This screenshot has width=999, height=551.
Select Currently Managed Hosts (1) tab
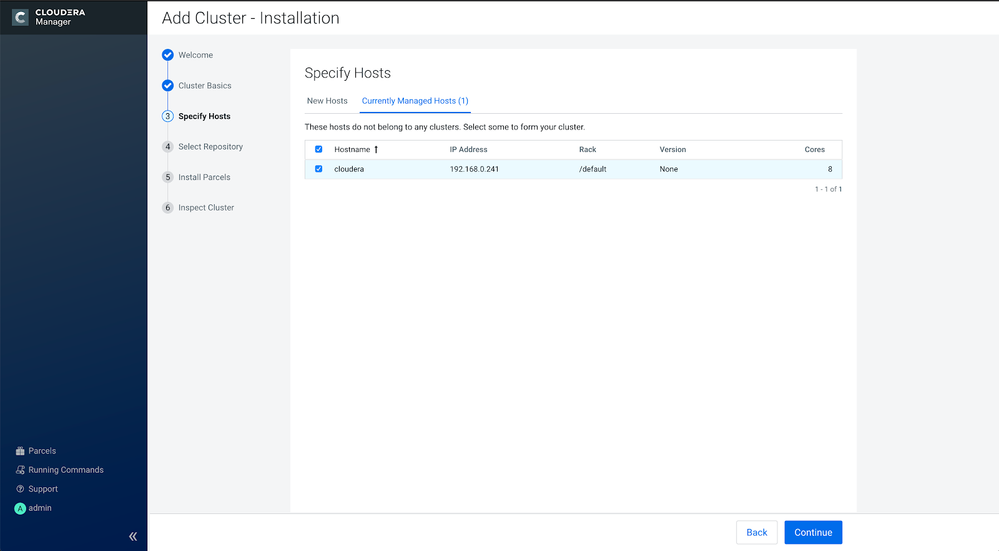(415, 101)
